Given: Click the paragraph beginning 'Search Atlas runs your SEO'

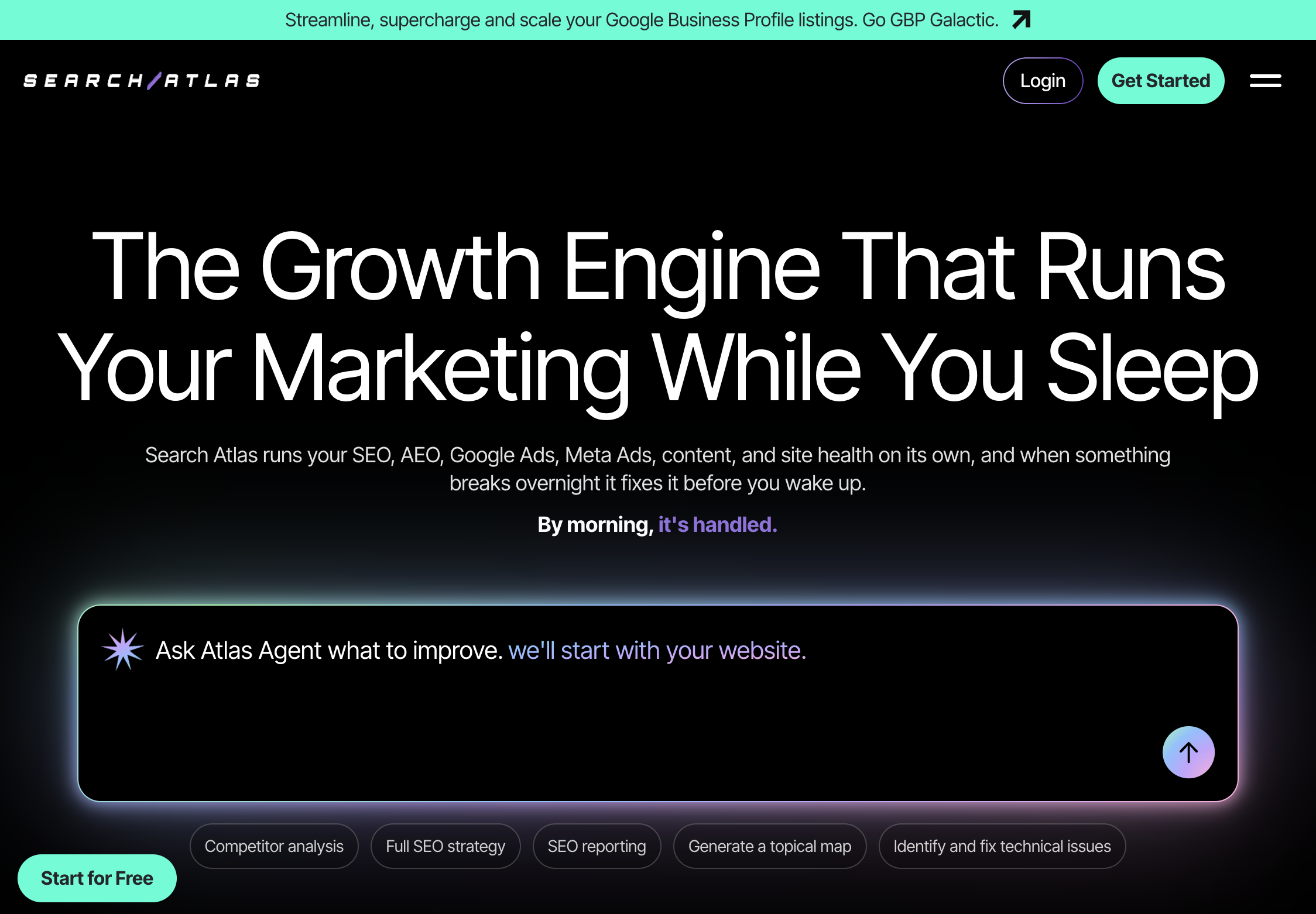Looking at the screenshot, I should [x=658, y=469].
